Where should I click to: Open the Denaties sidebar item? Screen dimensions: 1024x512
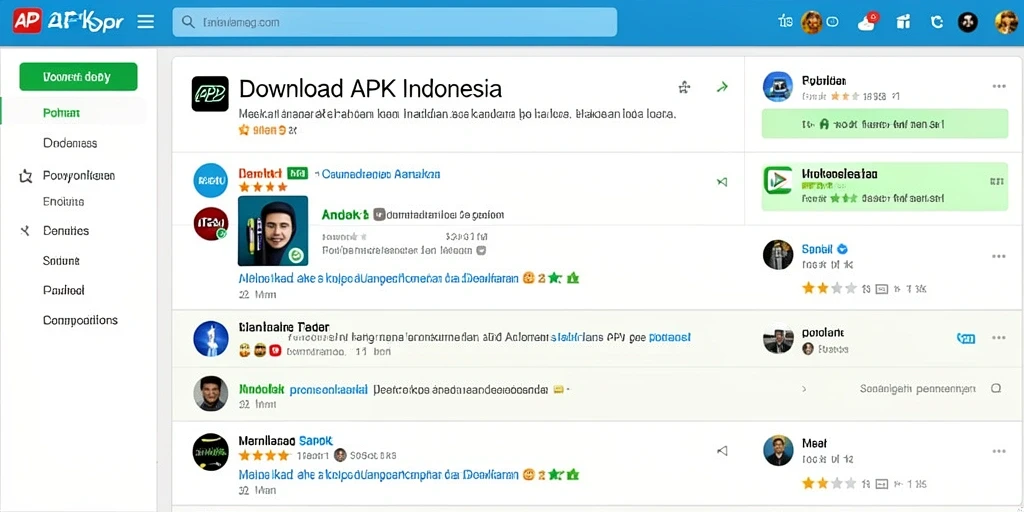click(66, 231)
